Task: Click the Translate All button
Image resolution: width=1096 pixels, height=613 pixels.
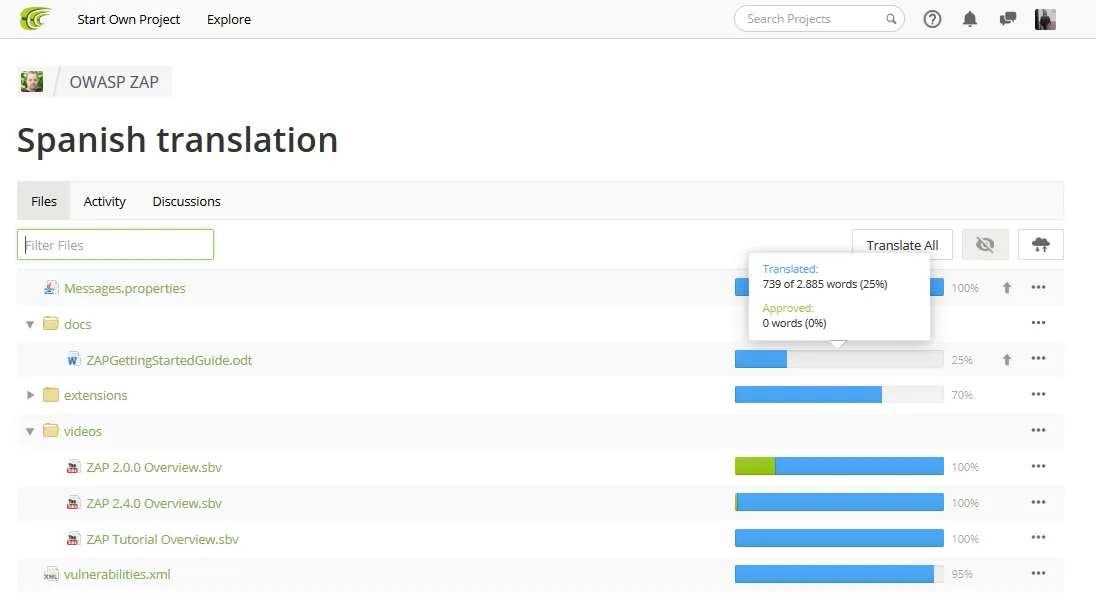Action: point(902,245)
